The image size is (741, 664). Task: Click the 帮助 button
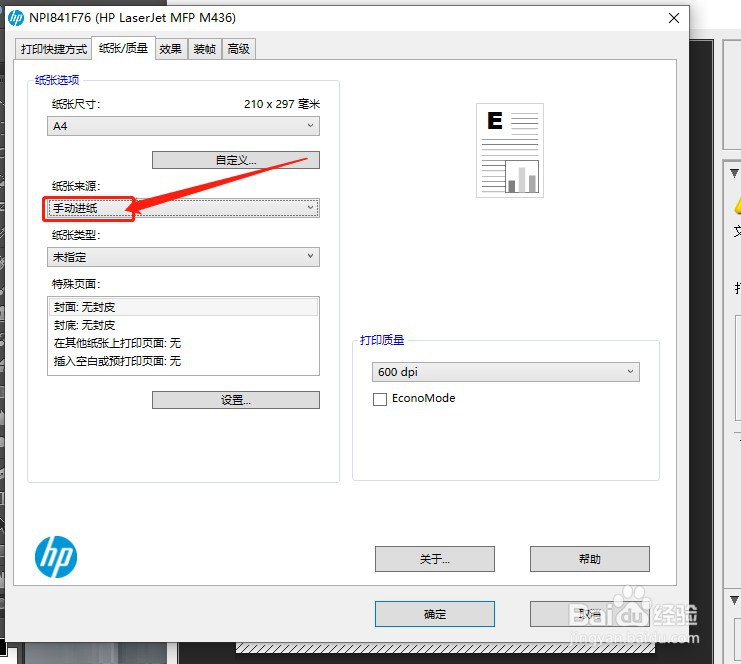click(590, 559)
